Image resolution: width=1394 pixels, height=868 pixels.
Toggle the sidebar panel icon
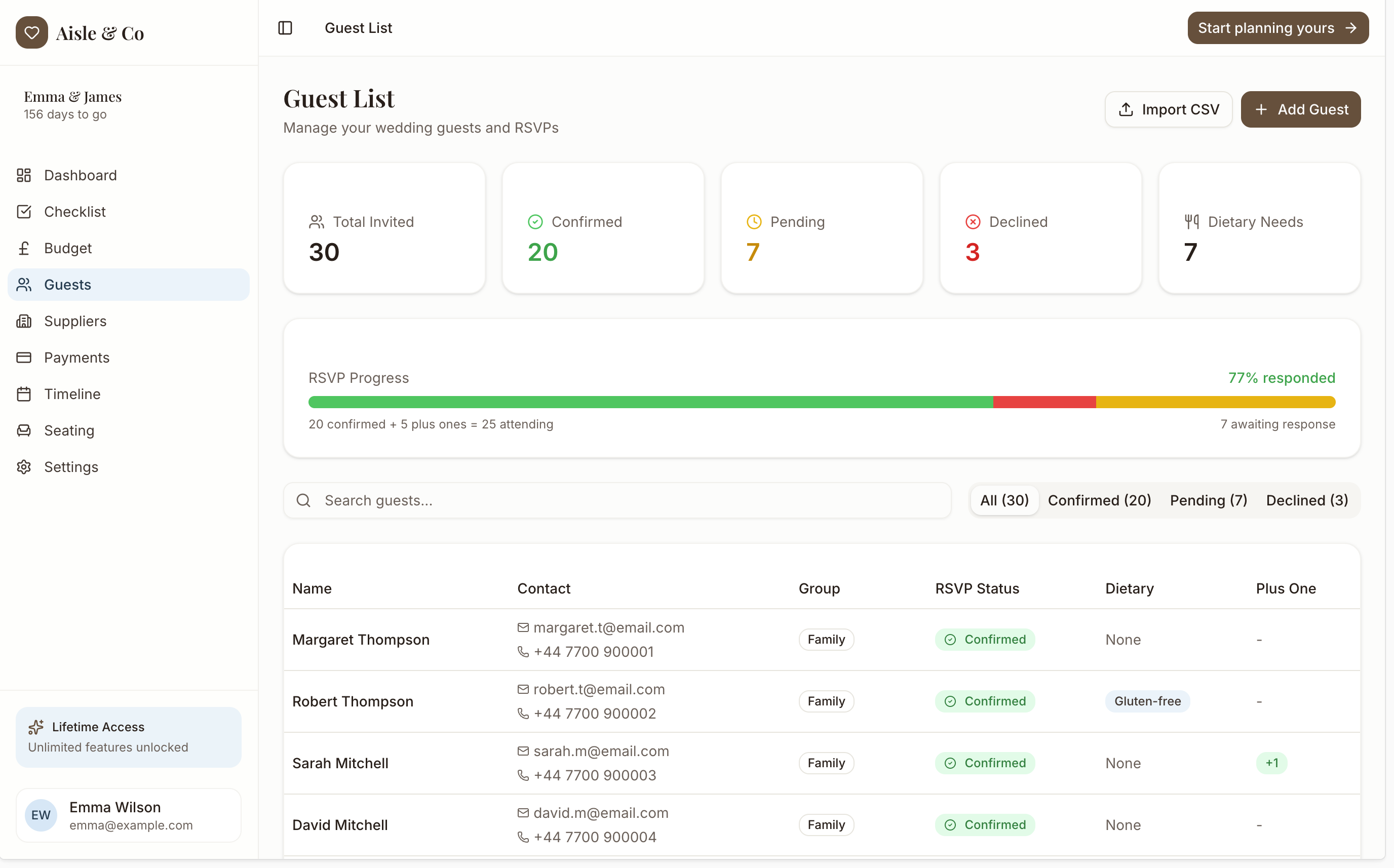pyautogui.click(x=285, y=27)
